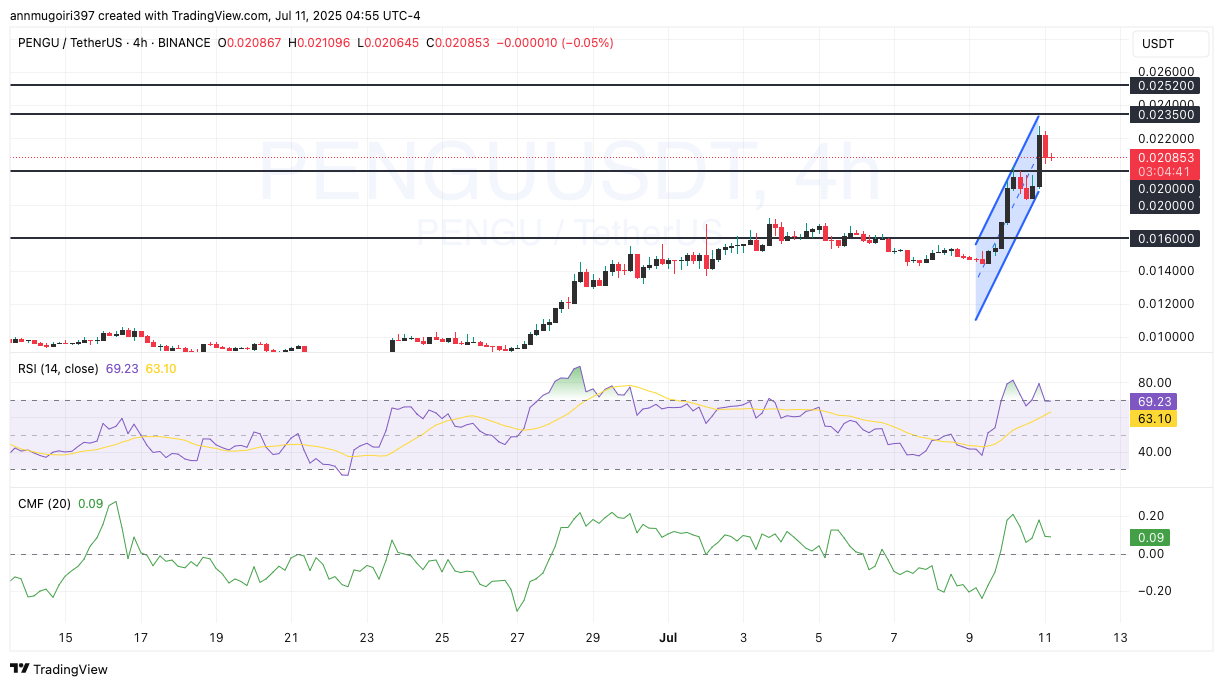This screenshot has height=686, width=1223.
Task: Click the RSI (14, close) indicator label
Action: pyautogui.click(x=58, y=369)
